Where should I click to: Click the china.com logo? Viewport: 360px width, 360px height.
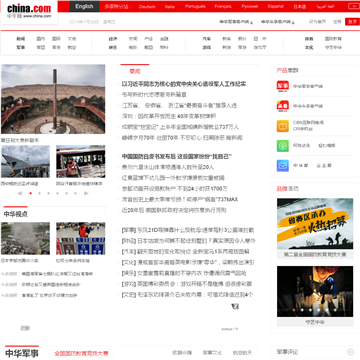(x=29, y=11)
